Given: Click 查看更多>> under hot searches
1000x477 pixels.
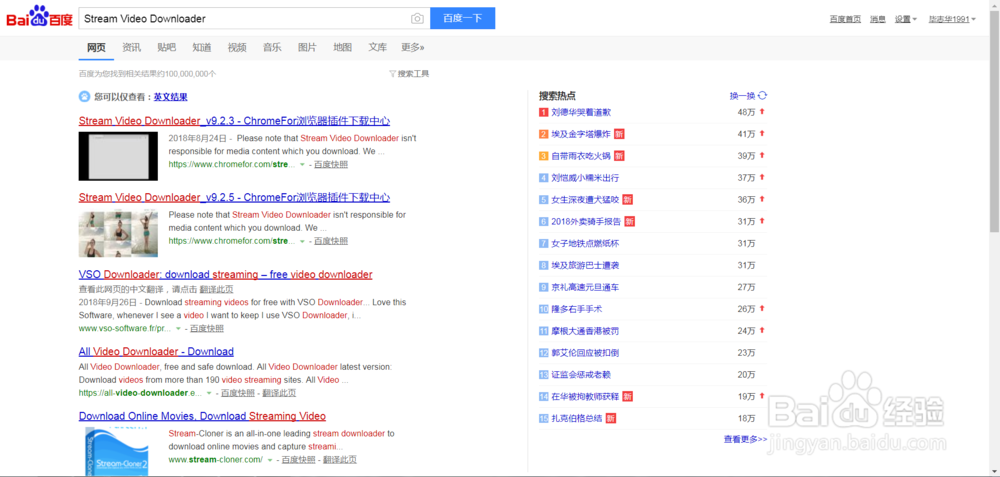Looking at the screenshot, I should pyautogui.click(x=745, y=439).
